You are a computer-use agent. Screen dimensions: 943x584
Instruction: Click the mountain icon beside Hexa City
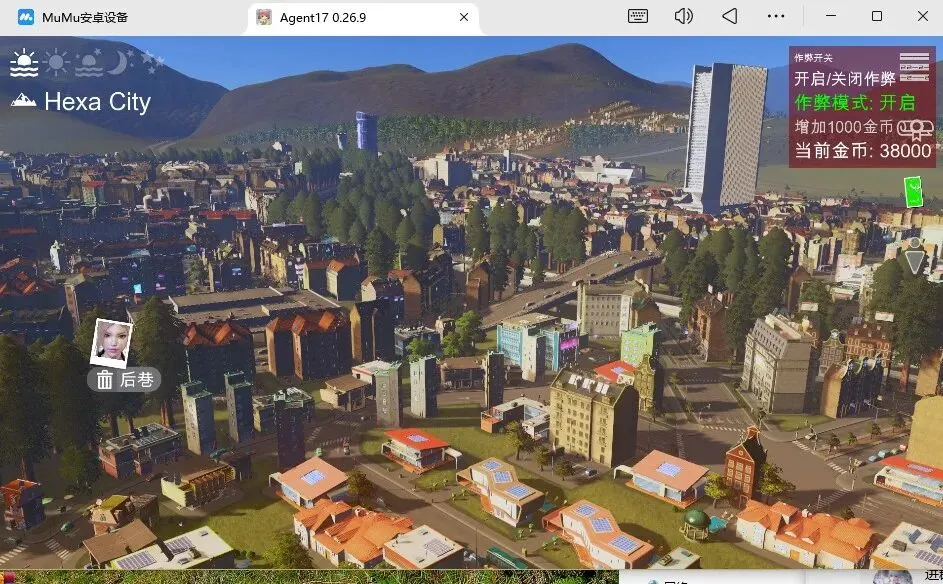click(x=23, y=100)
